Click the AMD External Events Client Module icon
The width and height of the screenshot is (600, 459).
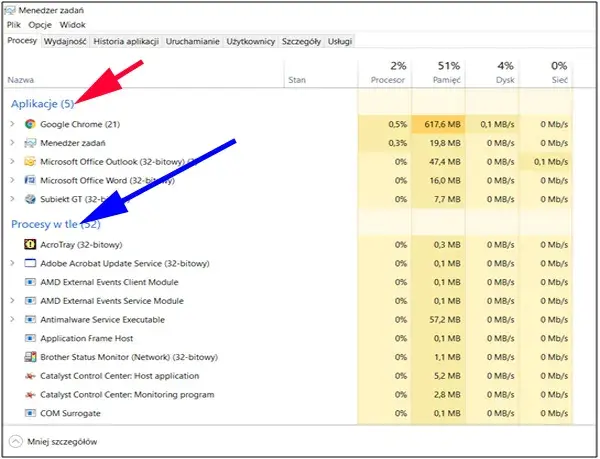(30, 282)
